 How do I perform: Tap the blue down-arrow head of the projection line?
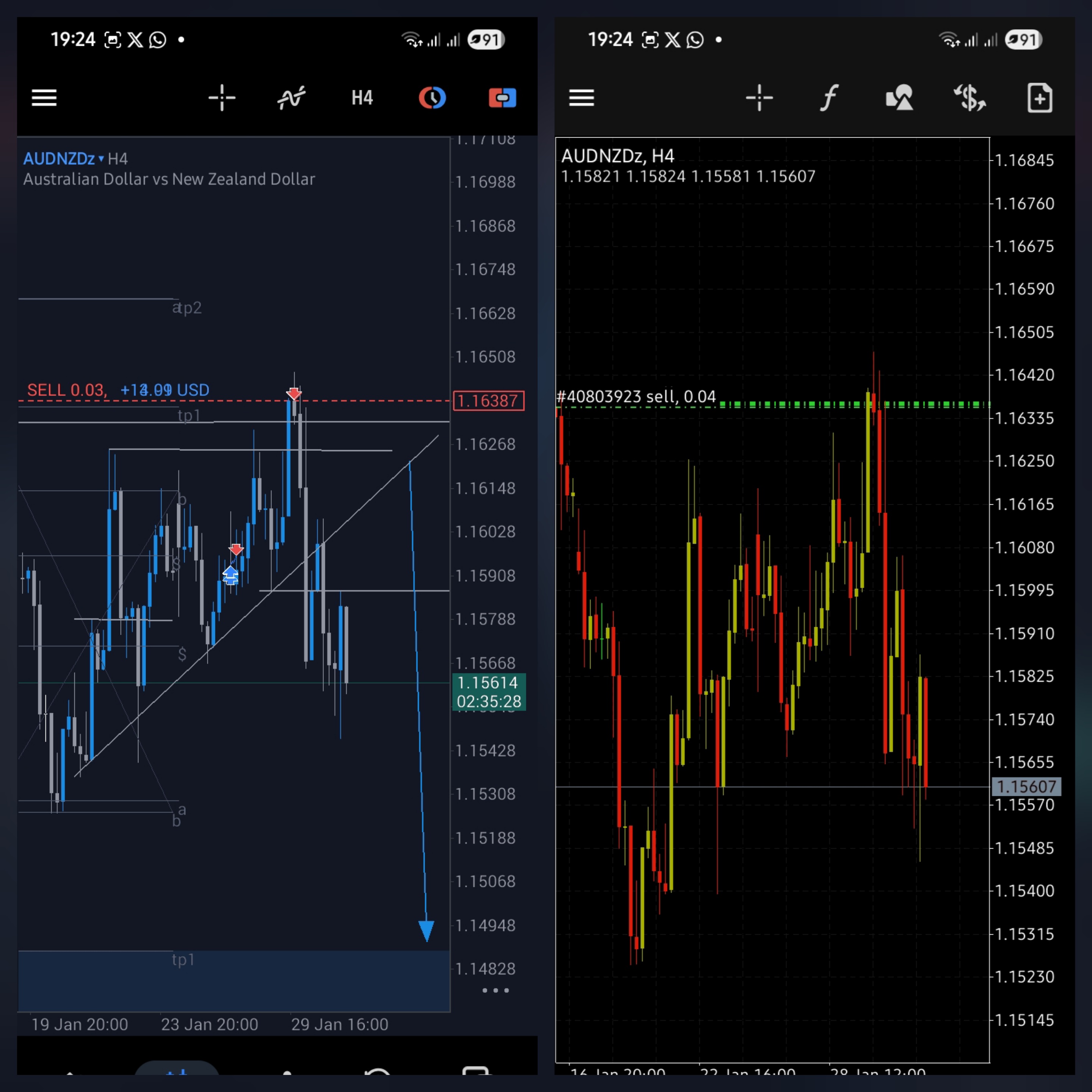point(426,930)
